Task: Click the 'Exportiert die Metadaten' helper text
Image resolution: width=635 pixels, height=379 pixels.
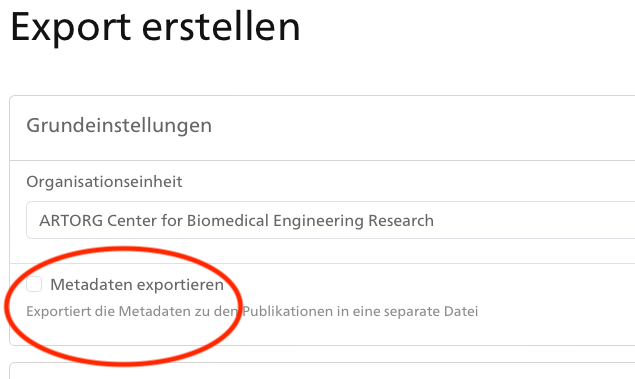Action: (252, 311)
